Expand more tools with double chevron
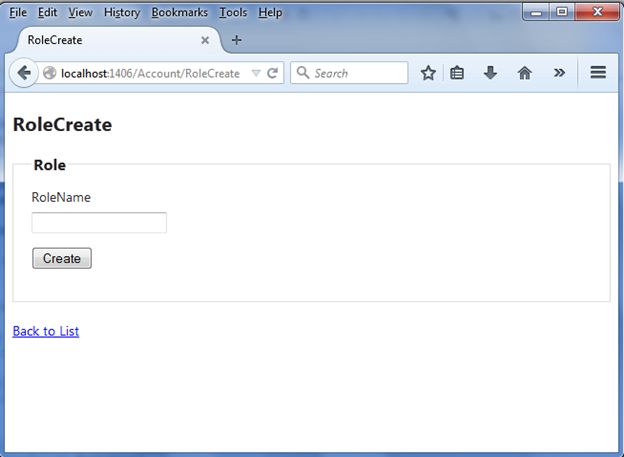 [559, 73]
